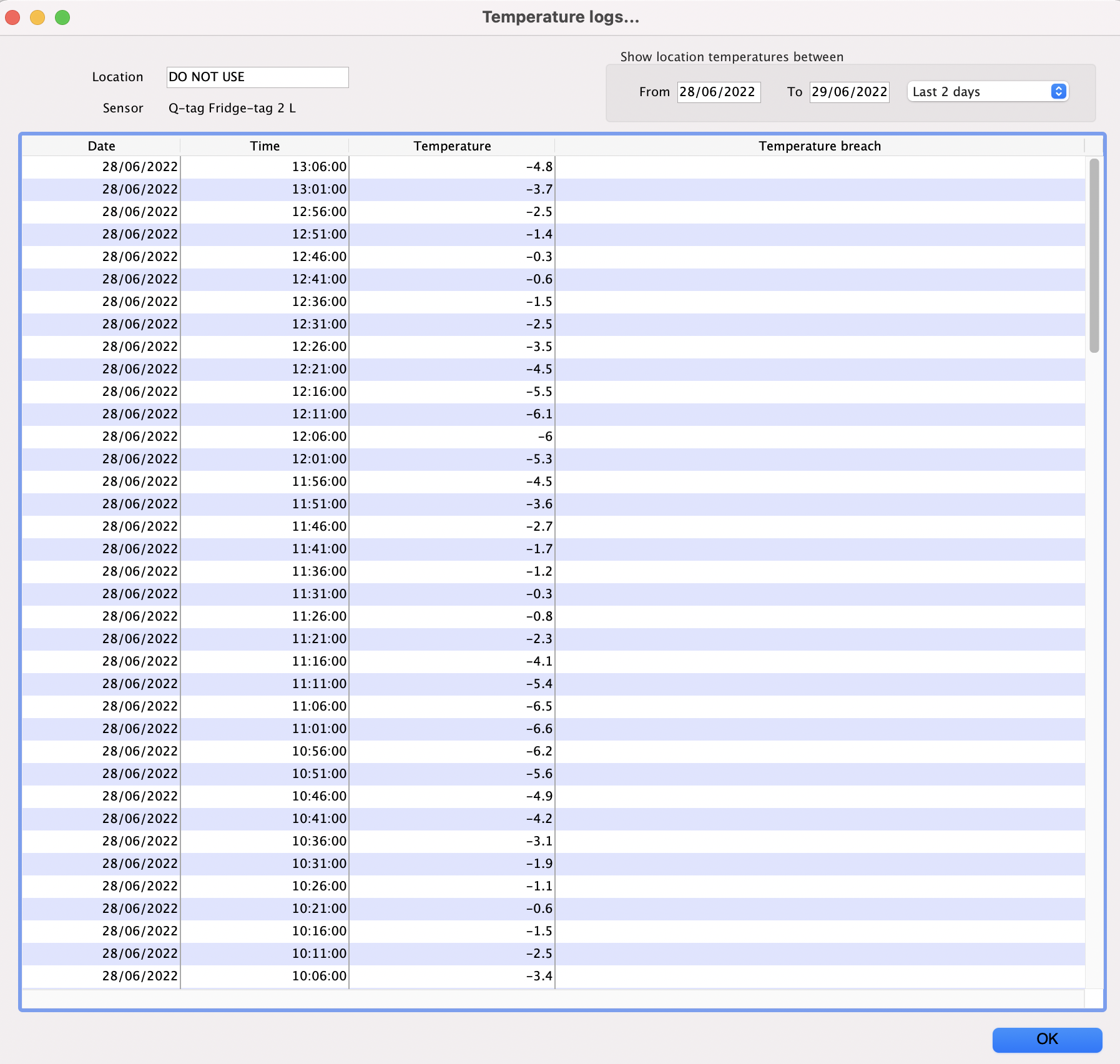Click the -5.6 temperature value

tap(539, 774)
